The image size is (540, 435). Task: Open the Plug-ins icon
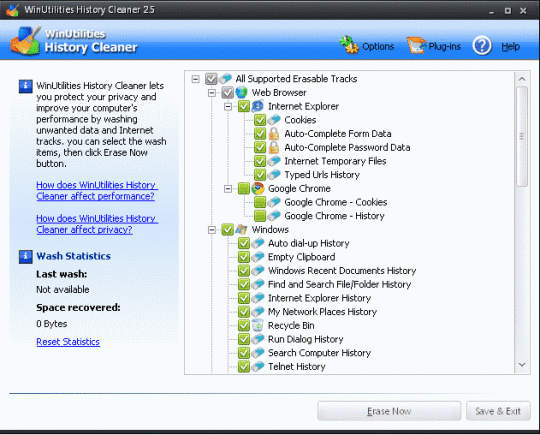(x=416, y=45)
